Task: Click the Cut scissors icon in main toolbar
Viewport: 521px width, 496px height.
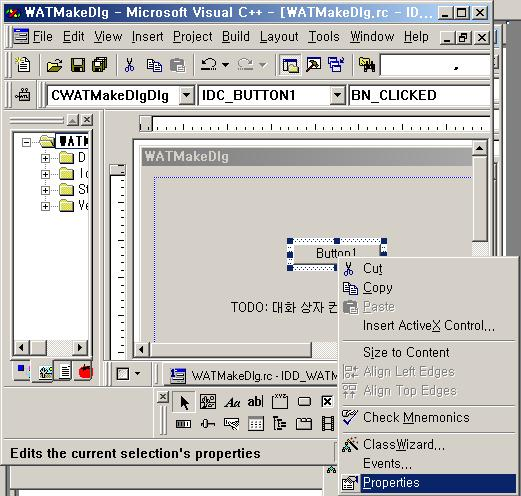Action: click(129, 65)
